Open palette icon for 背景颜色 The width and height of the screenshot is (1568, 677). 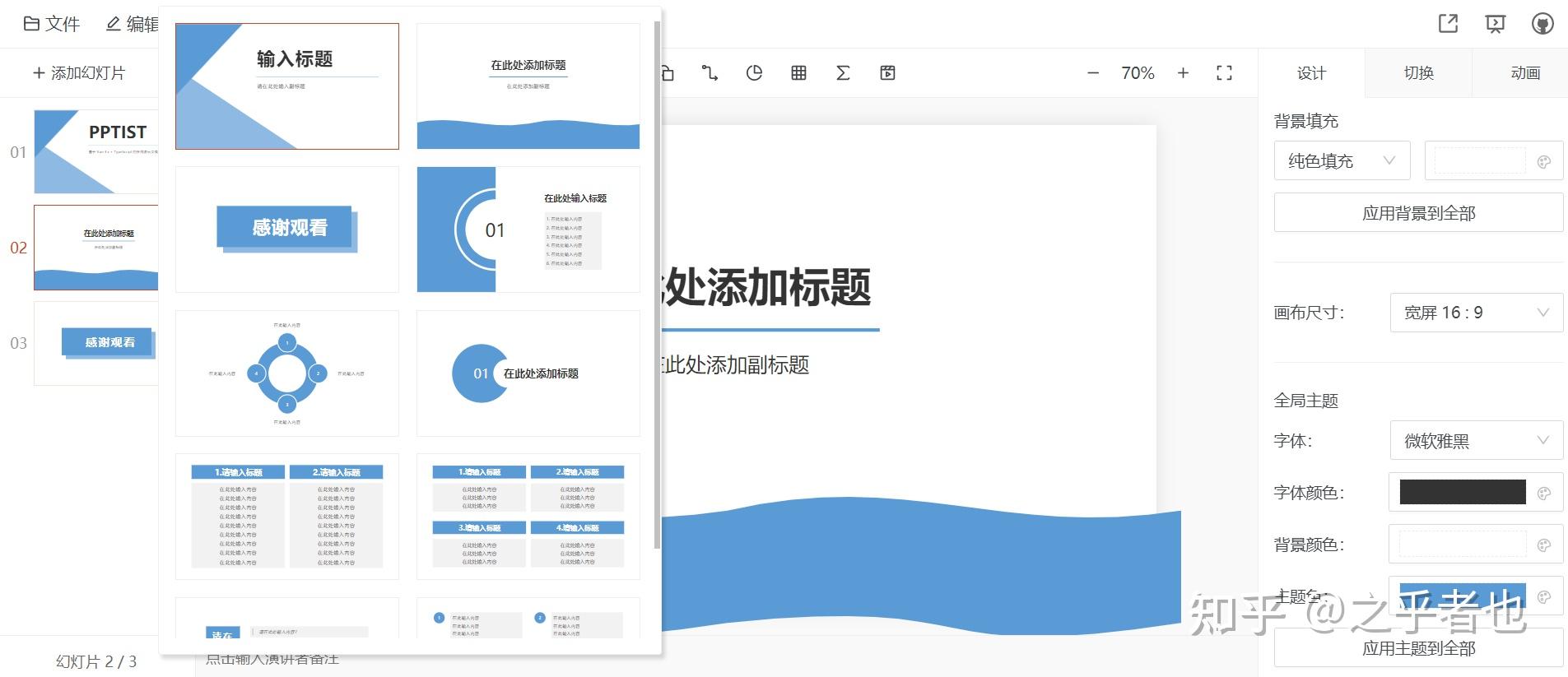pyautogui.click(x=1544, y=545)
